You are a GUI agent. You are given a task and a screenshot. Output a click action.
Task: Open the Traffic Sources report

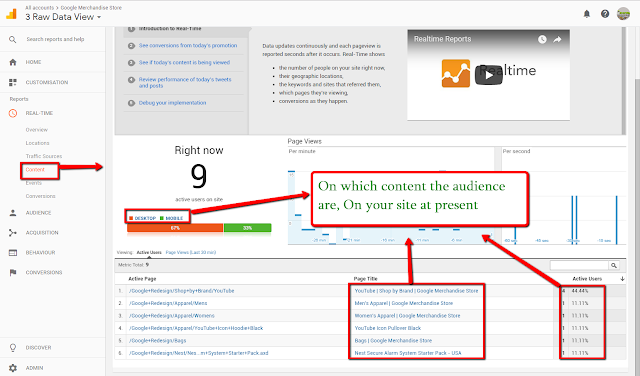point(44,156)
